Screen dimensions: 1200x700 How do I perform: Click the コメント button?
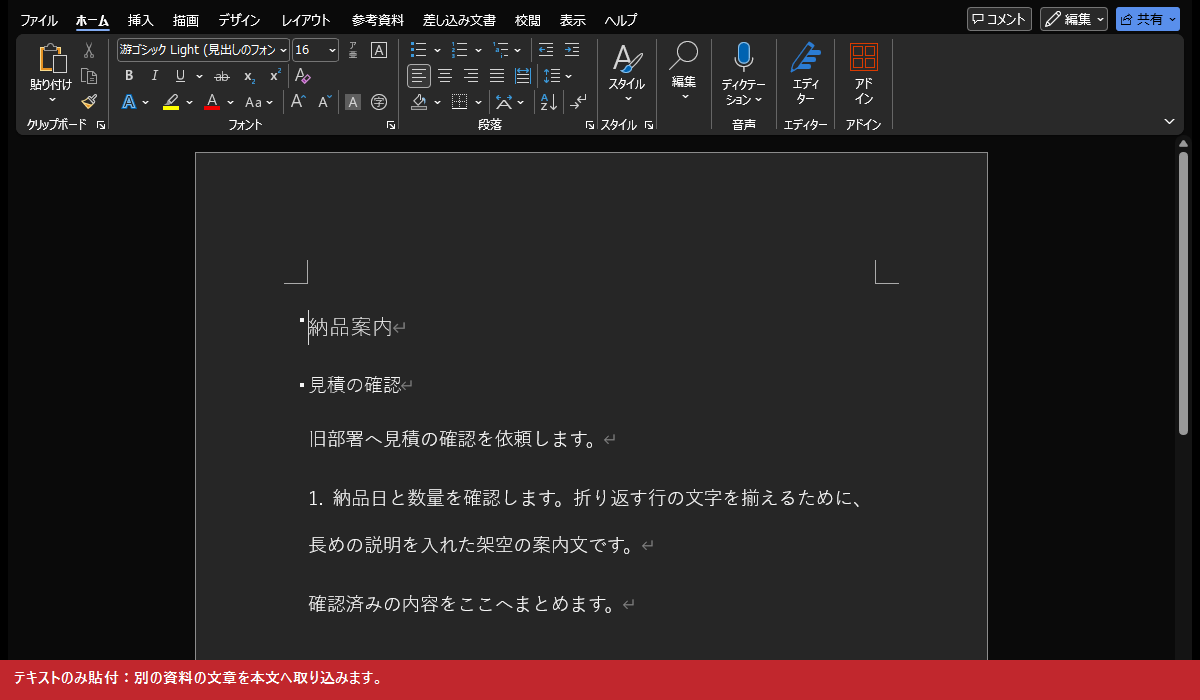(x=999, y=19)
